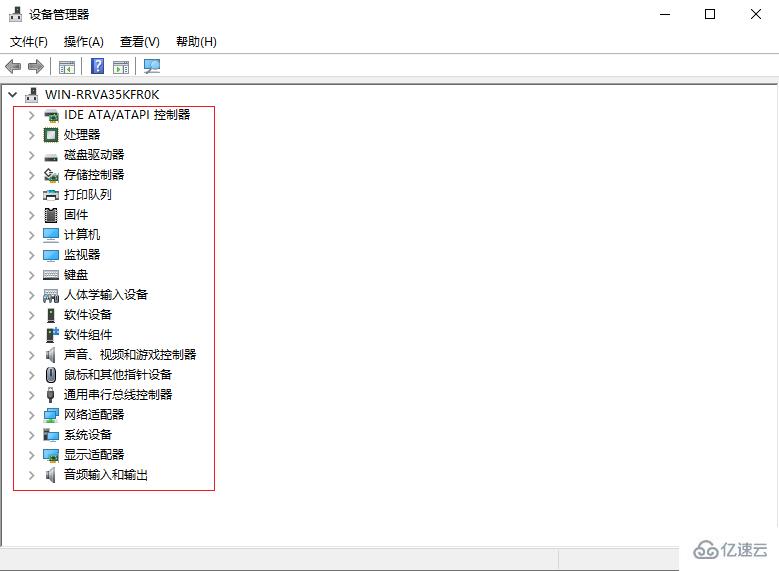This screenshot has height=571, width=779.
Task: Click the show/hide console tree icon
Action: click(x=67, y=67)
